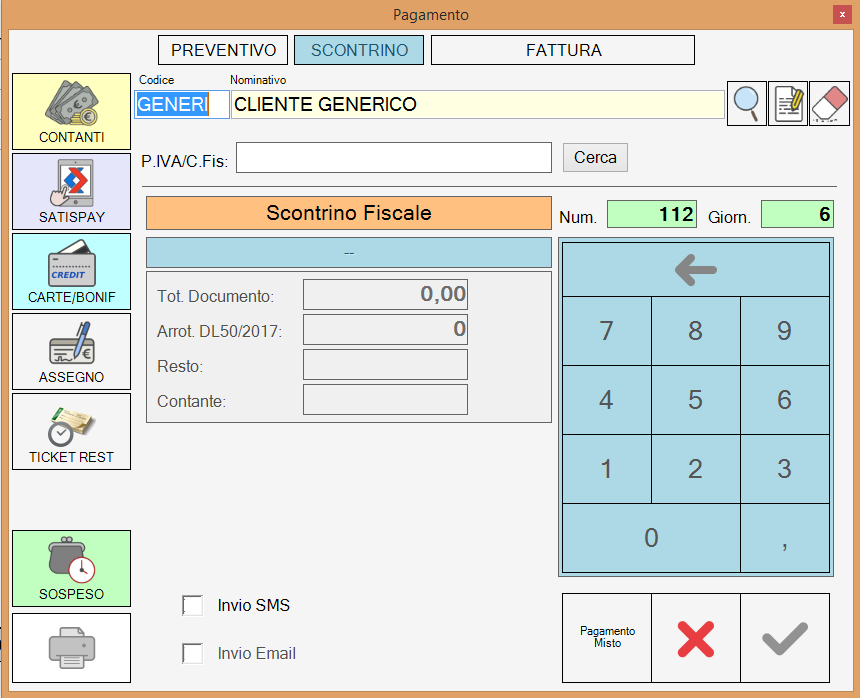Click the printer icon button

tap(71, 648)
